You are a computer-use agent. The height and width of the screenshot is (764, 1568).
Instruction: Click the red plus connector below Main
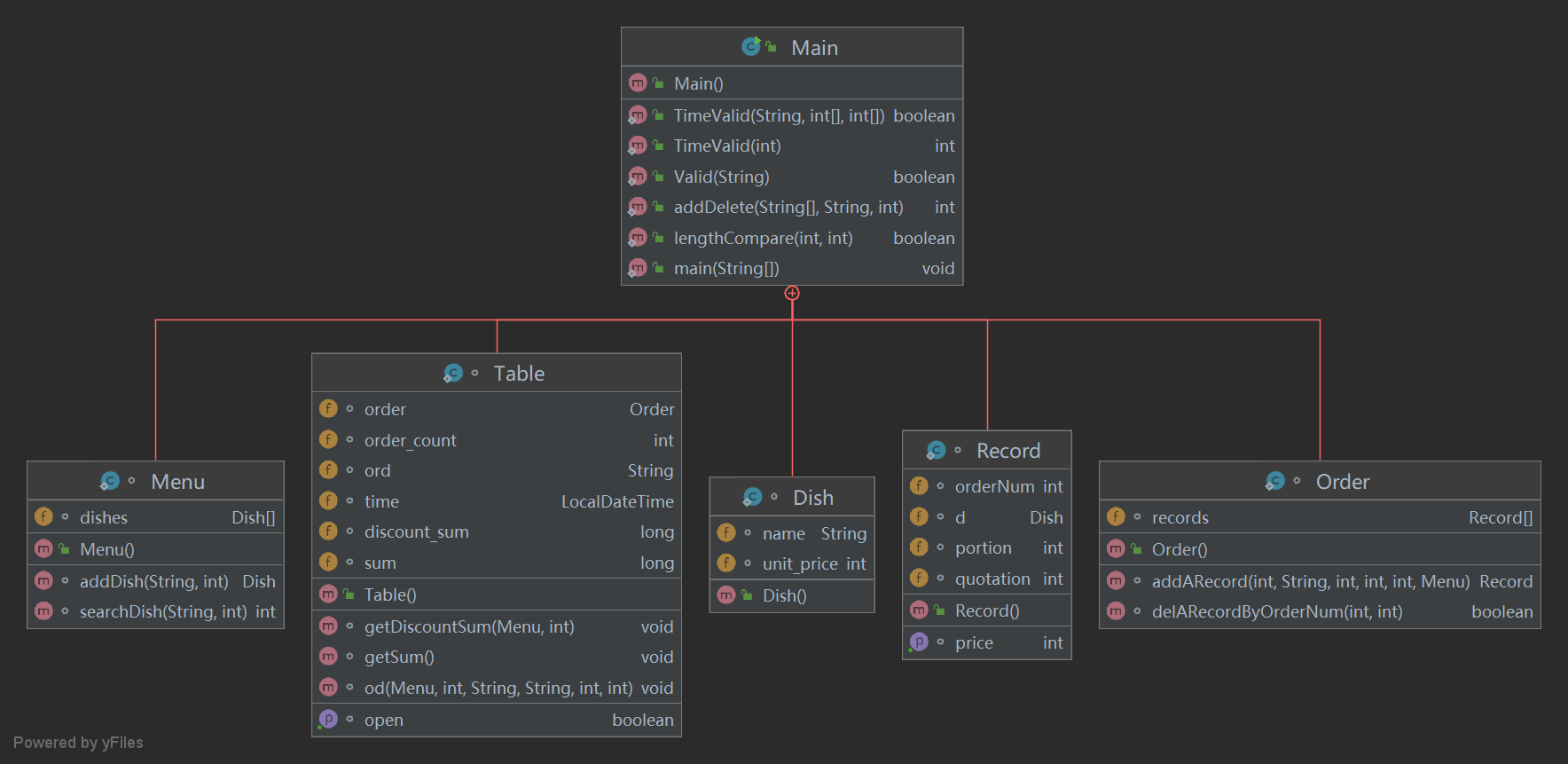(792, 294)
